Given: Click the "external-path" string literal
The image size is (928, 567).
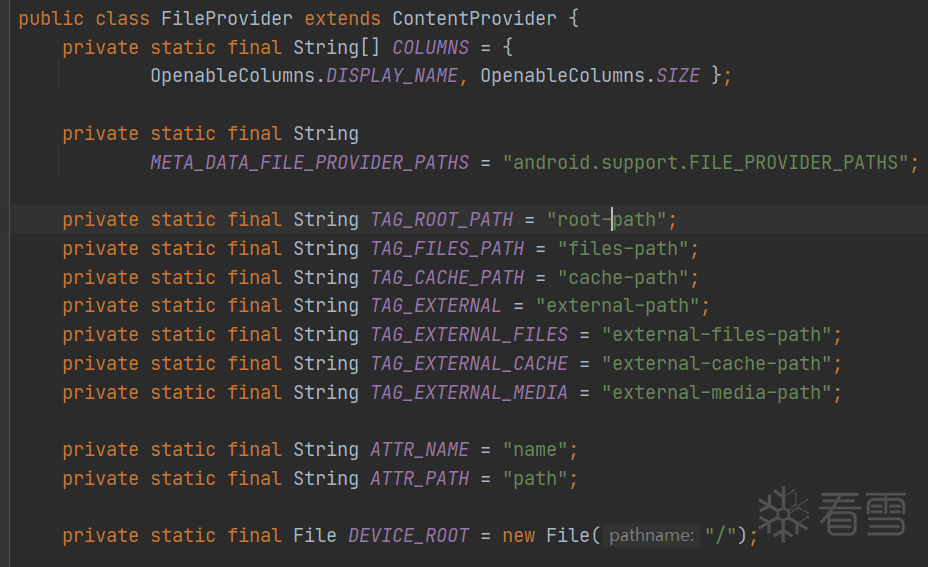Looking at the screenshot, I should (x=616, y=306).
